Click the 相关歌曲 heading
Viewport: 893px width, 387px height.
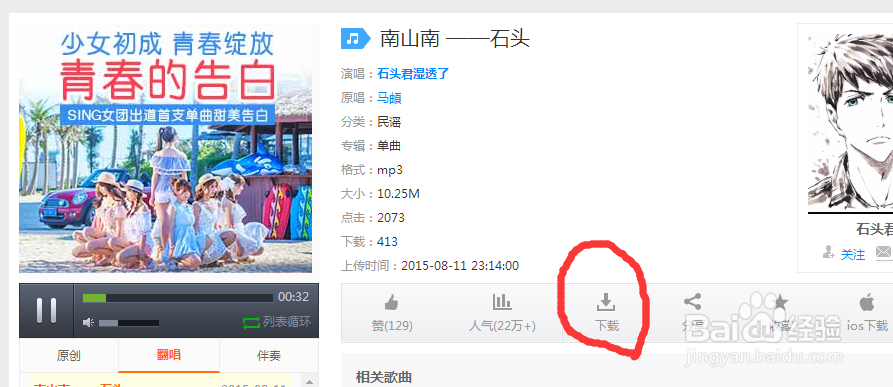point(383,377)
